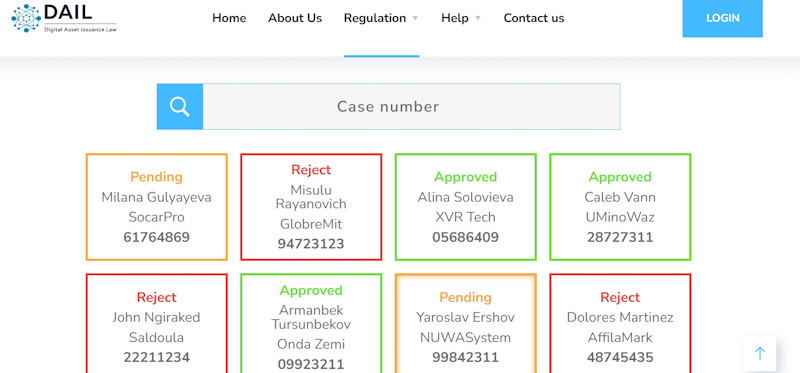
Task: Open Armanbek Tursunbekov approved case card
Action: coord(311,324)
